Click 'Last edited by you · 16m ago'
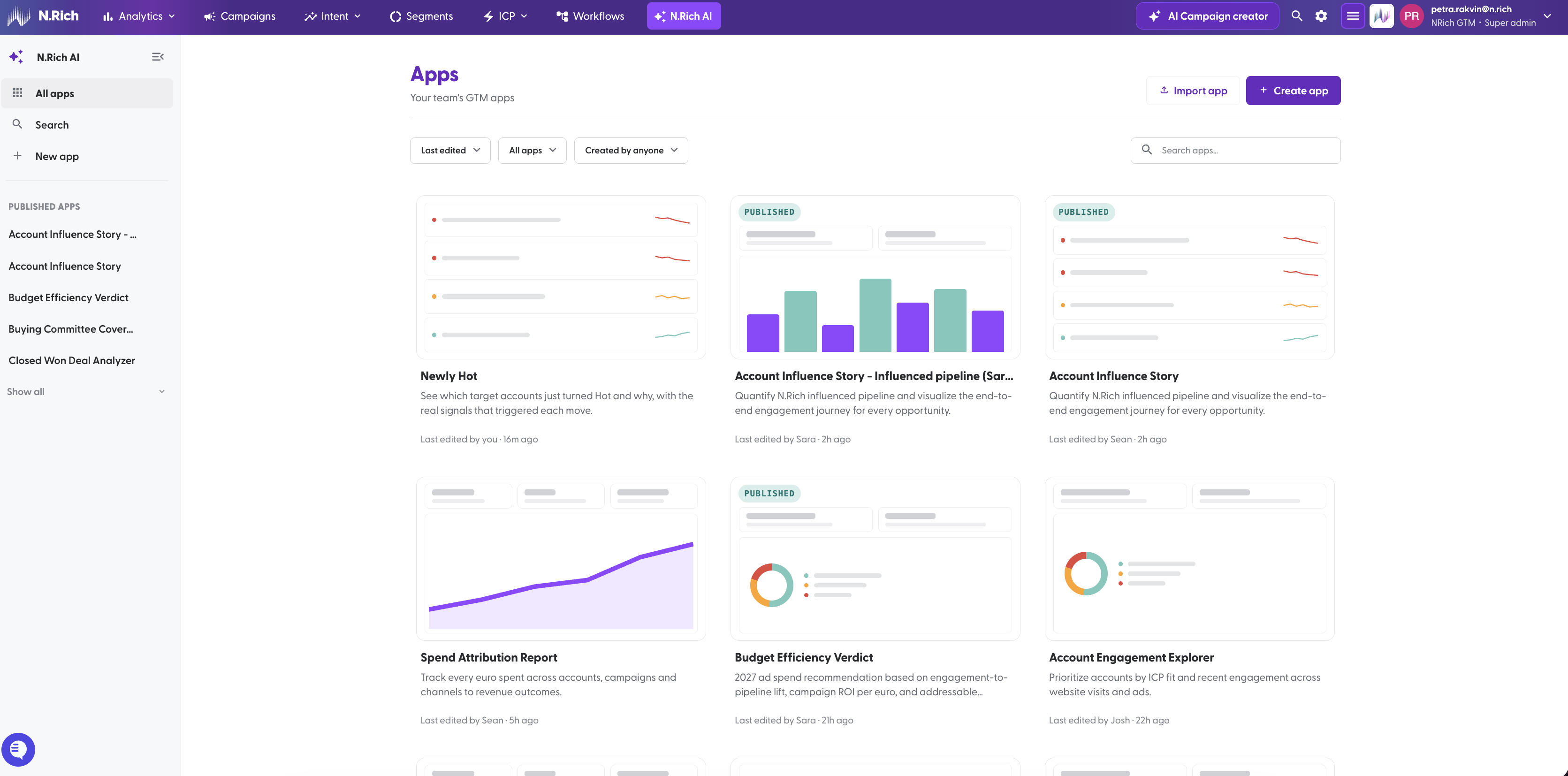 (x=479, y=439)
